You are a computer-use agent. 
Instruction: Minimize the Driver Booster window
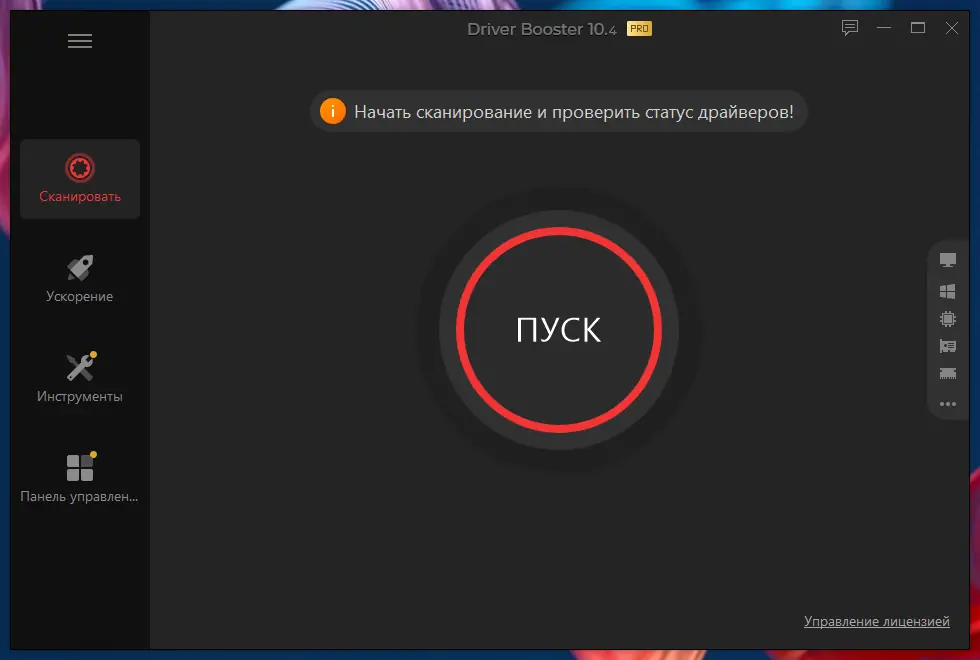(x=884, y=28)
